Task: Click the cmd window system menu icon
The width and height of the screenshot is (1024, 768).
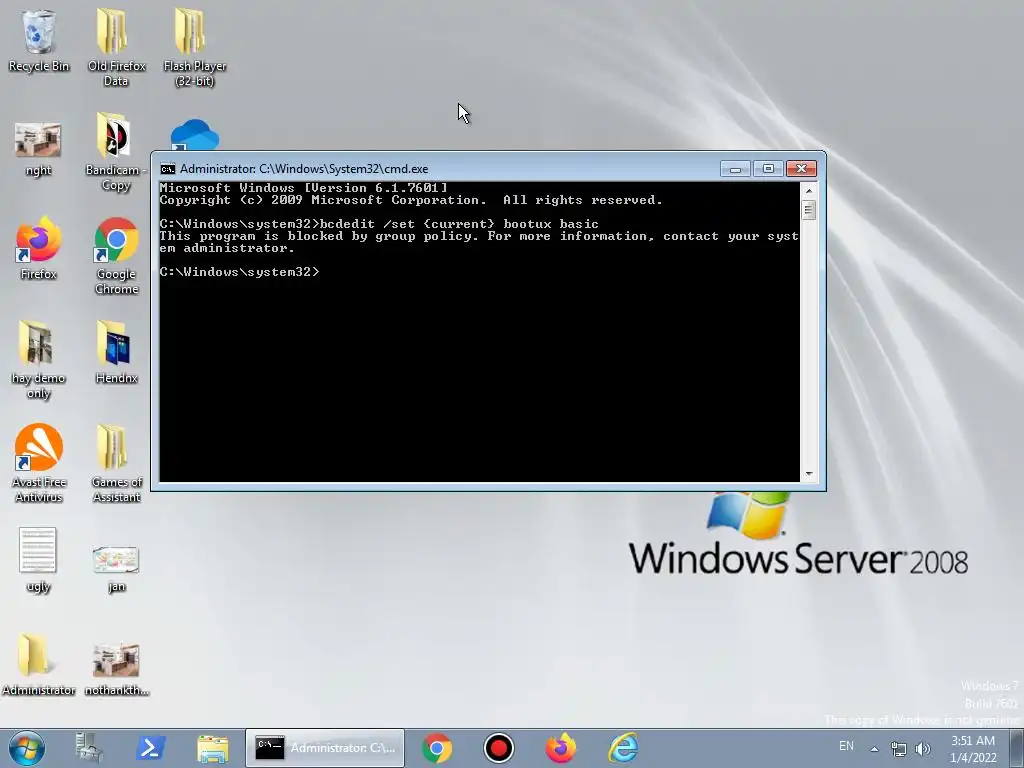Action: (168, 169)
